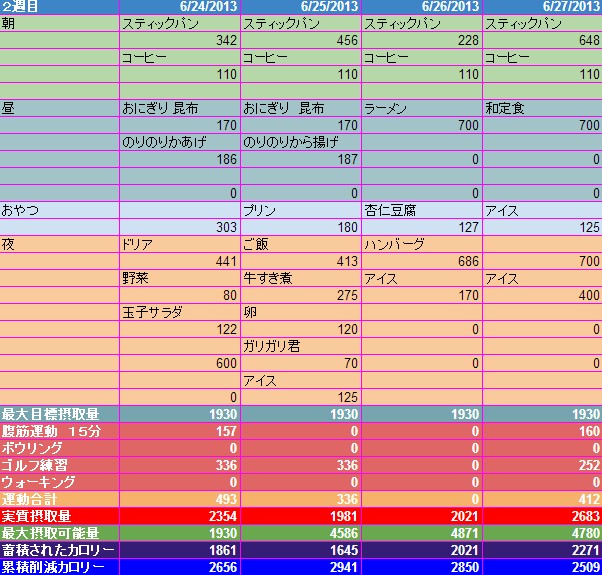Click the value 187

pos(301,159)
